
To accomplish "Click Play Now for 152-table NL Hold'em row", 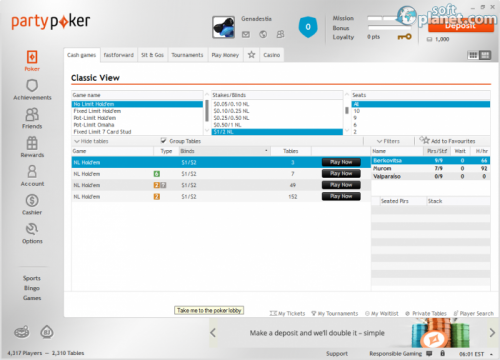I will [341, 196].
